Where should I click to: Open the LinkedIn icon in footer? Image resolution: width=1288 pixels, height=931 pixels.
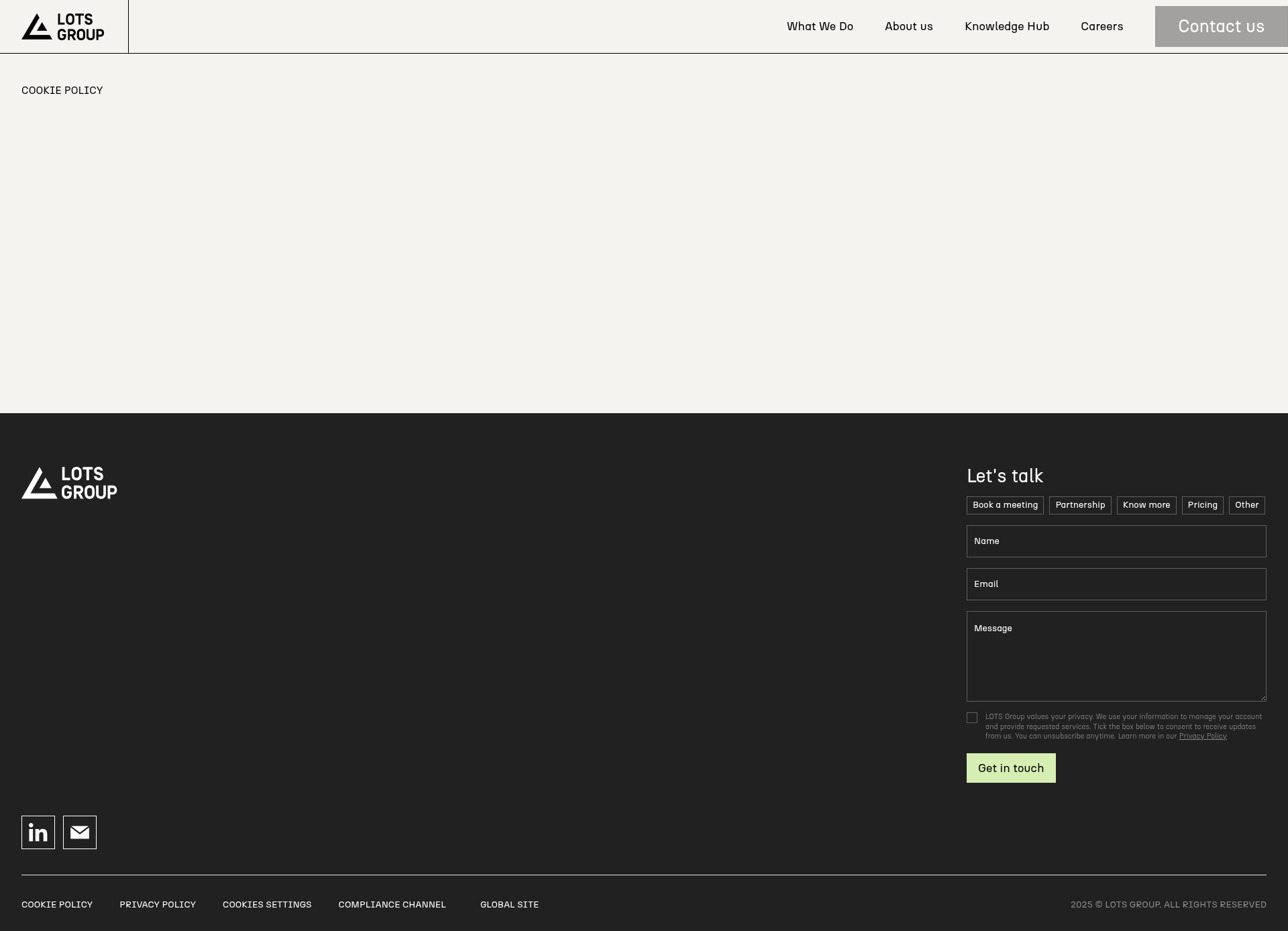pyautogui.click(x=38, y=832)
